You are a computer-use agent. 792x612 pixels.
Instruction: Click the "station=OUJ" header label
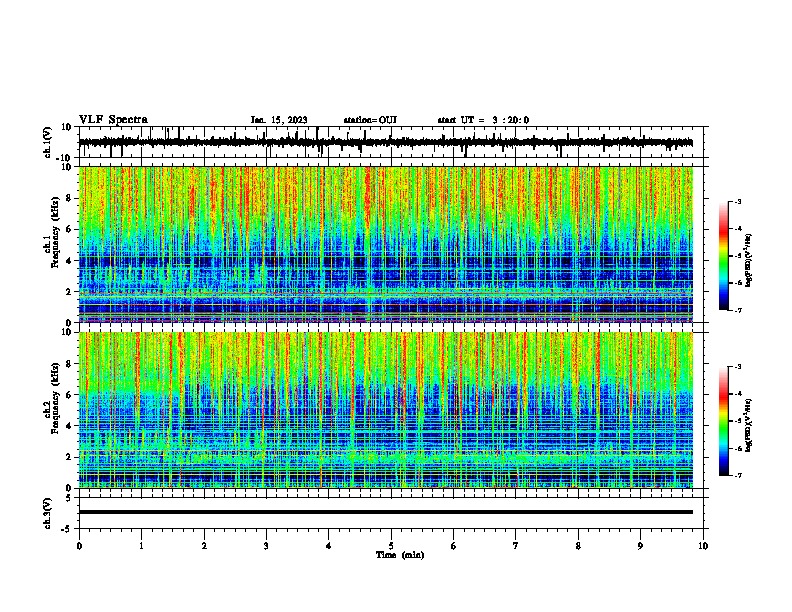coord(370,120)
